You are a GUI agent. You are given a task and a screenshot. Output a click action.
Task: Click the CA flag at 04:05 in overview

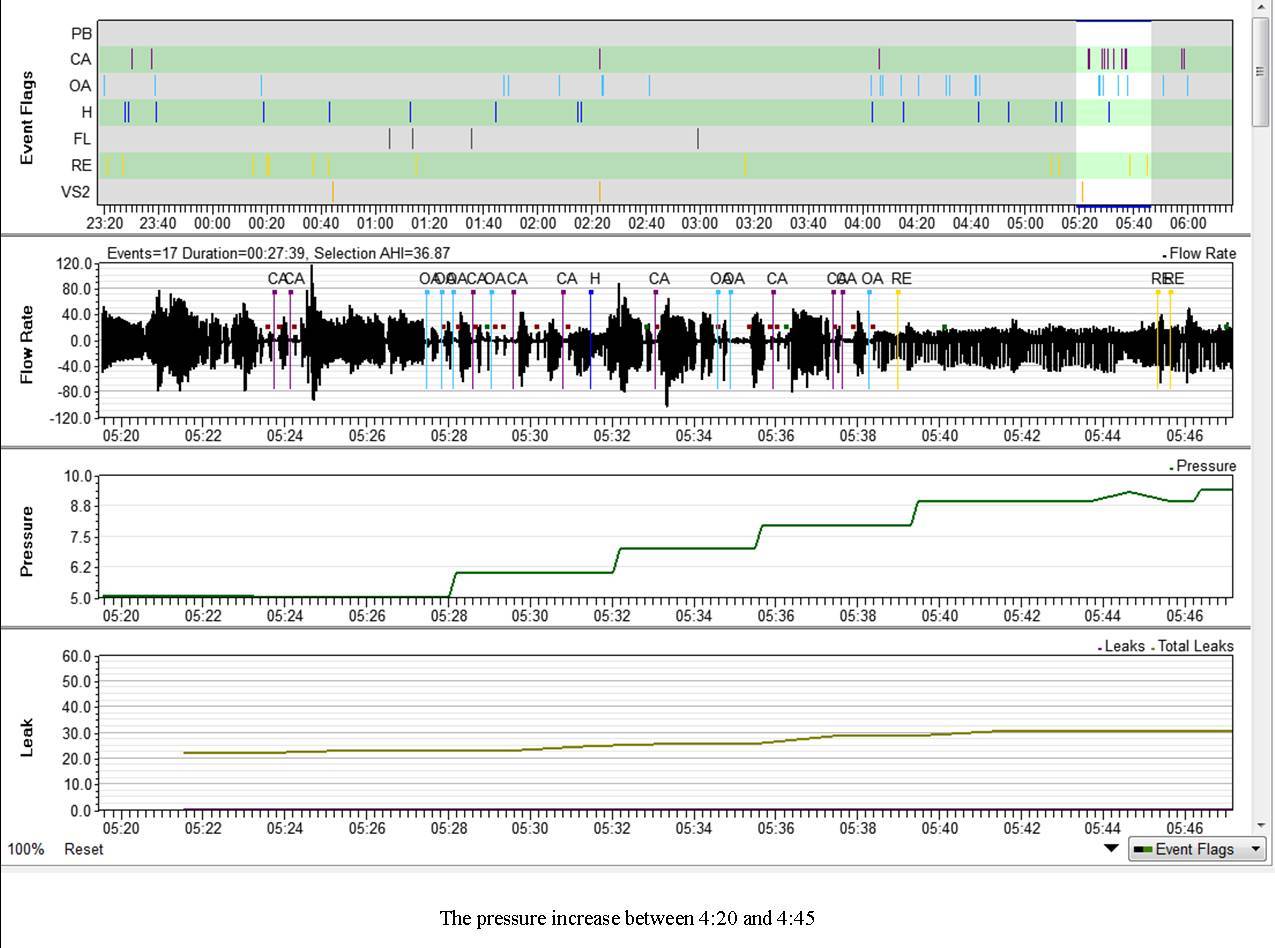pos(879,59)
